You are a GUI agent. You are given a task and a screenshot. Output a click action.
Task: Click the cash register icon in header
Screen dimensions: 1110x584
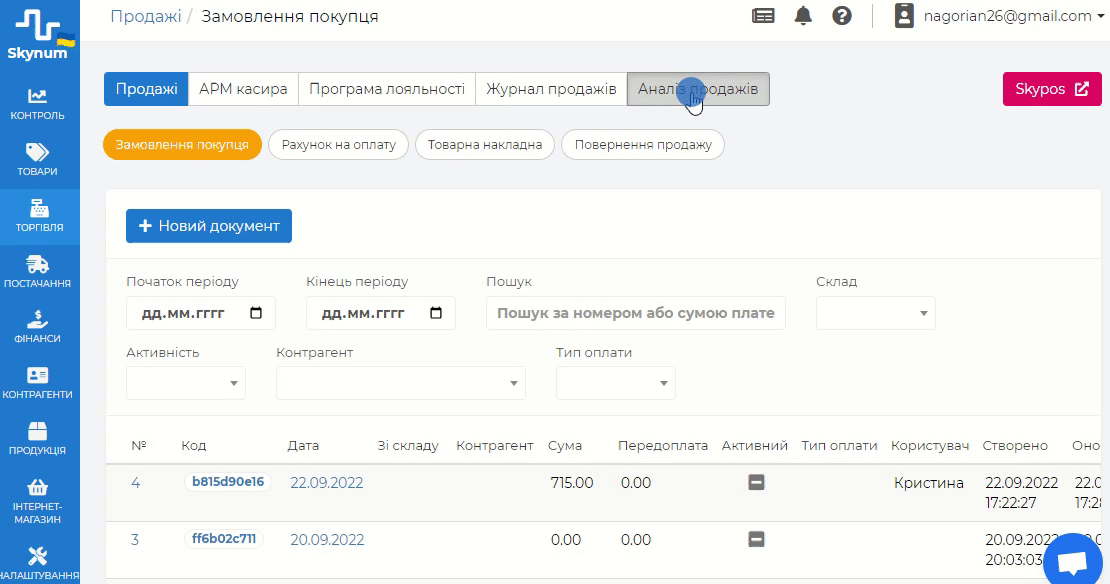click(x=763, y=16)
